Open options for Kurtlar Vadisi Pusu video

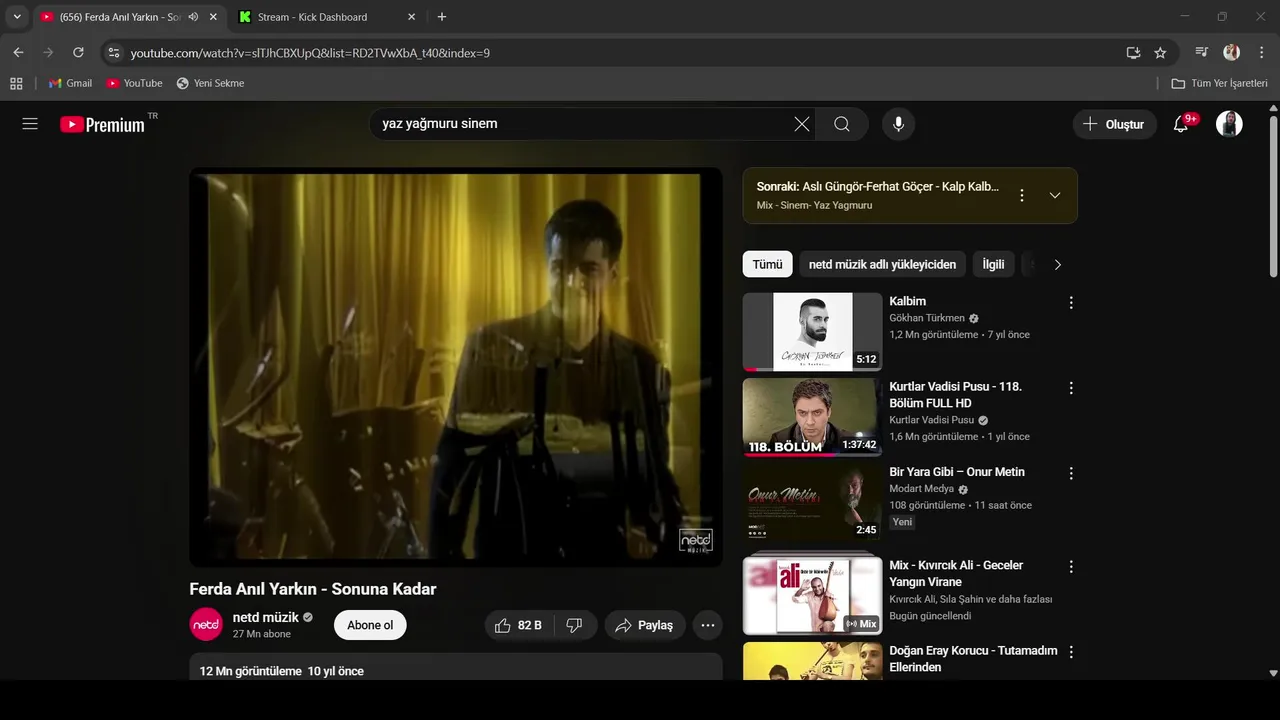point(1071,388)
